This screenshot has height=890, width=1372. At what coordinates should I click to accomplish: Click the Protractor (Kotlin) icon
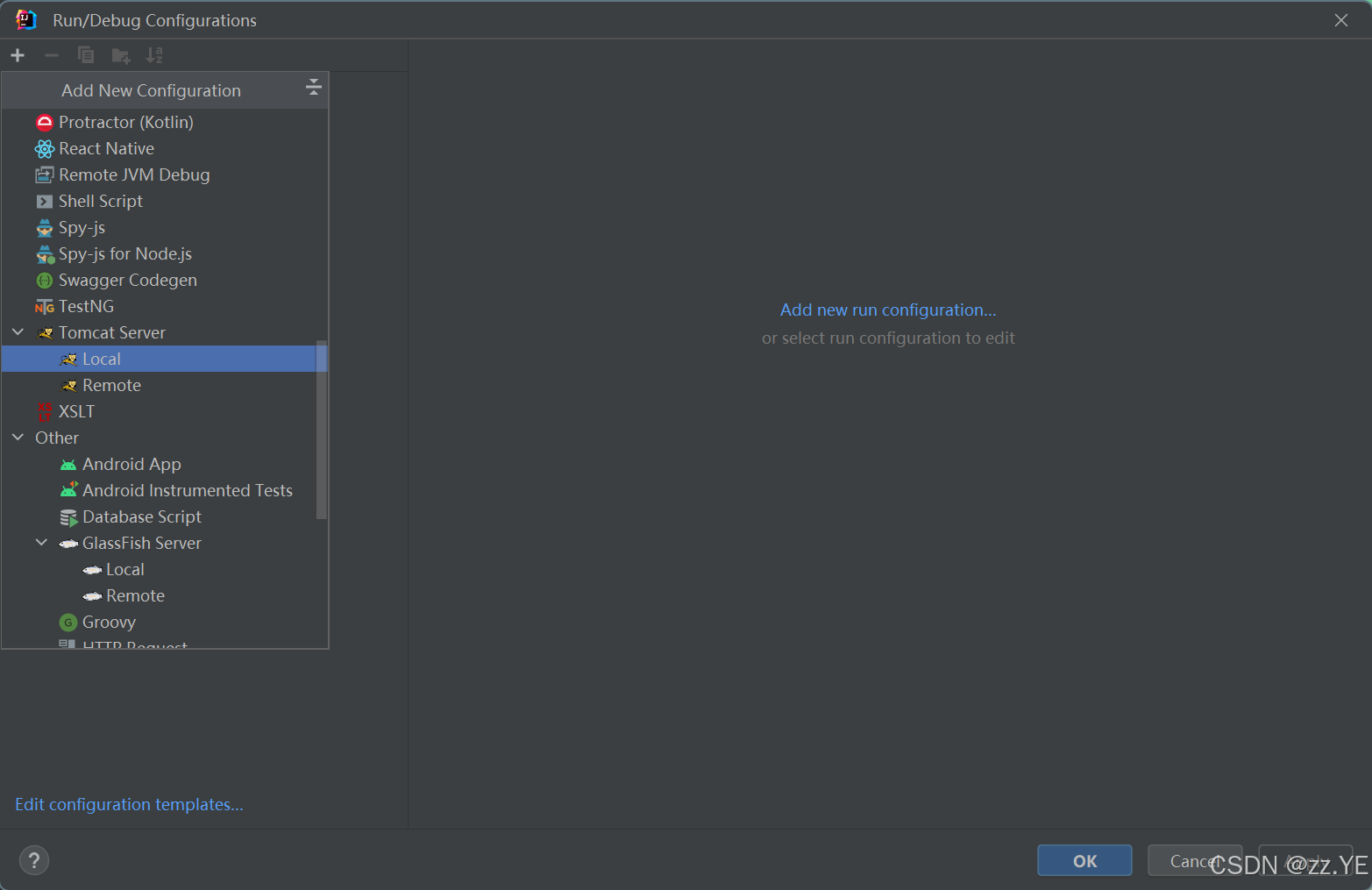pos(45,122)
